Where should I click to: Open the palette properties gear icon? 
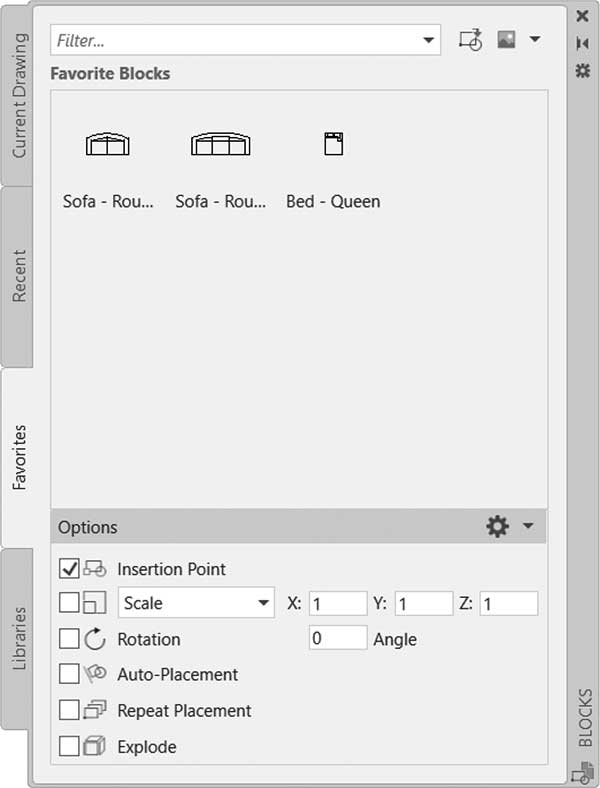(582, 70)
